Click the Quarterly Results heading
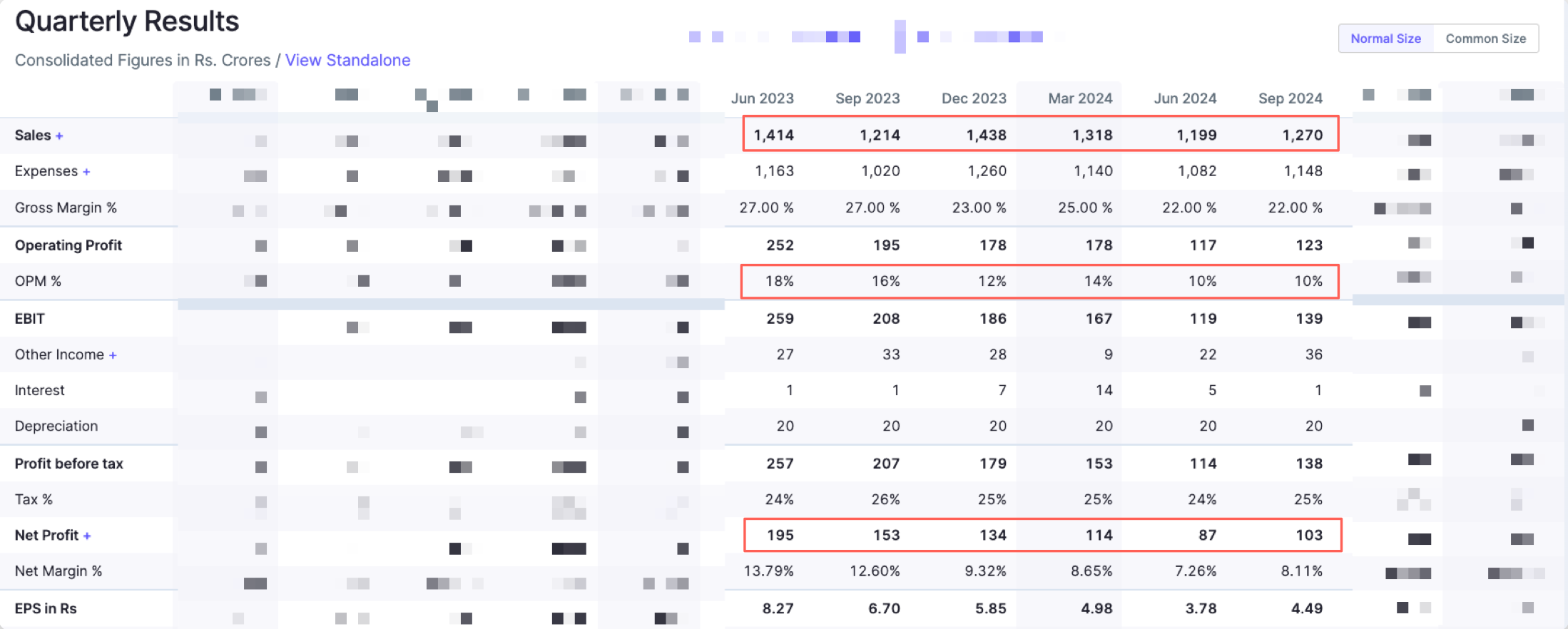 coord(127,21)
